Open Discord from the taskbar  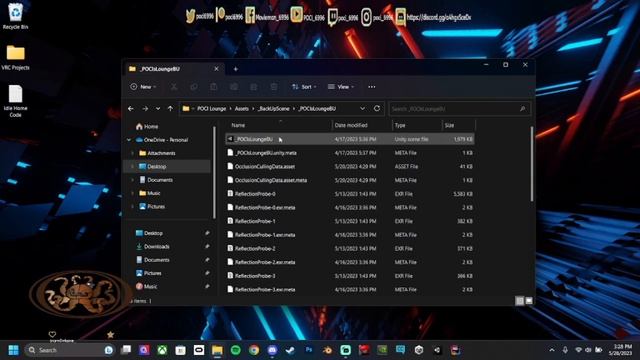coord(272,350)
